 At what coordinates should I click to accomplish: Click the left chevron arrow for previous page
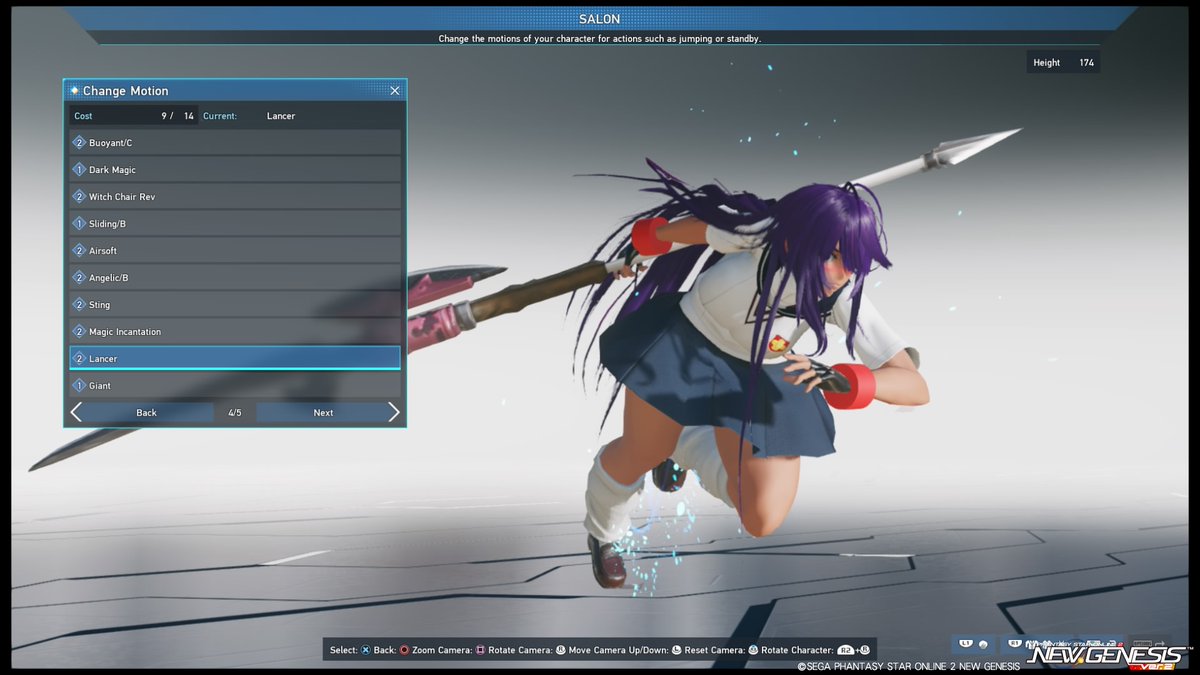(76, 412)
